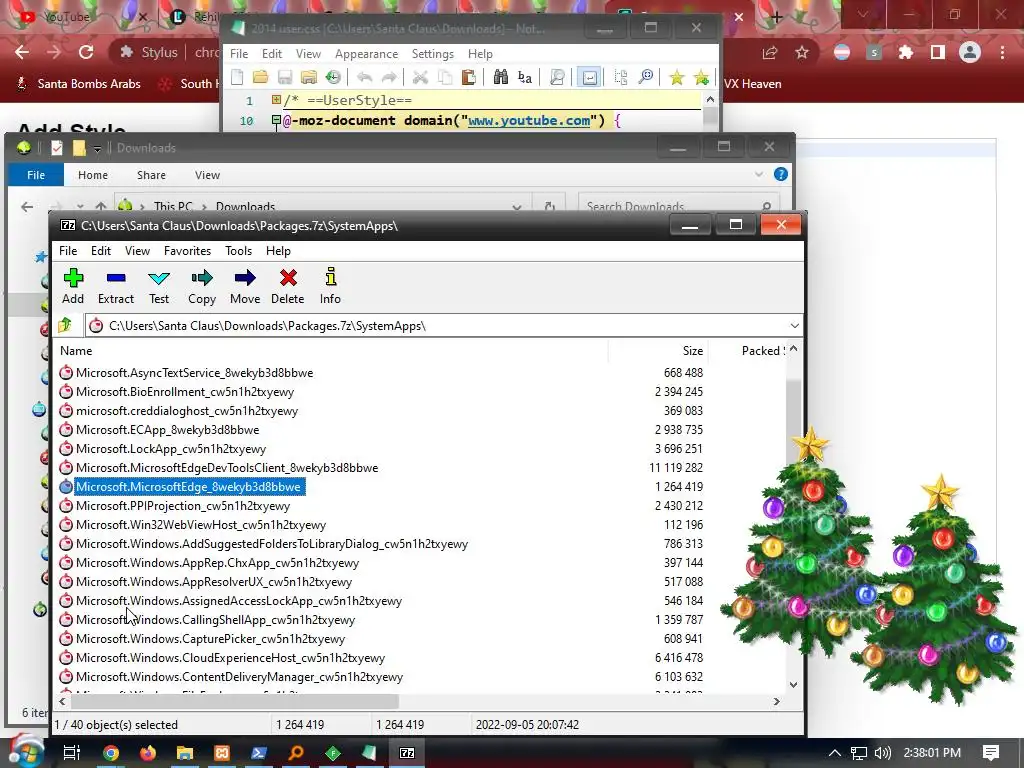This screenshot has width=1024, height=768.
Task: Click zoom-in magnifier icon in Notepad2 toolbar
Action: click(x=646, y=78)
